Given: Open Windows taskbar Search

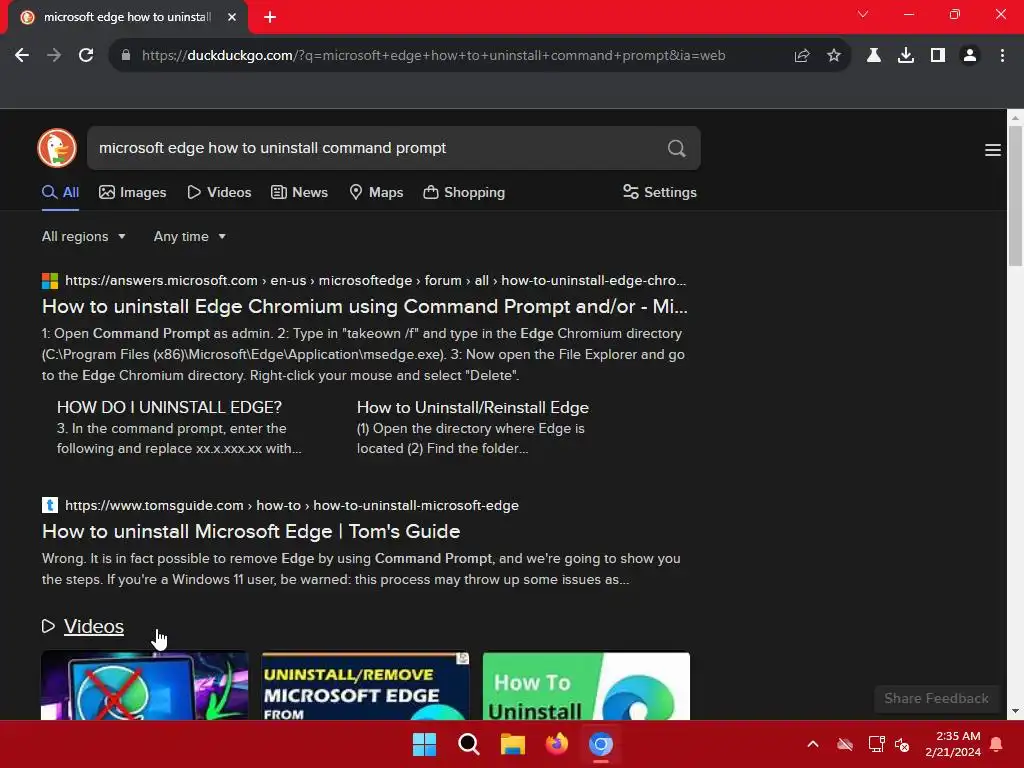Looking at the screenshot, I should (469, 744).
